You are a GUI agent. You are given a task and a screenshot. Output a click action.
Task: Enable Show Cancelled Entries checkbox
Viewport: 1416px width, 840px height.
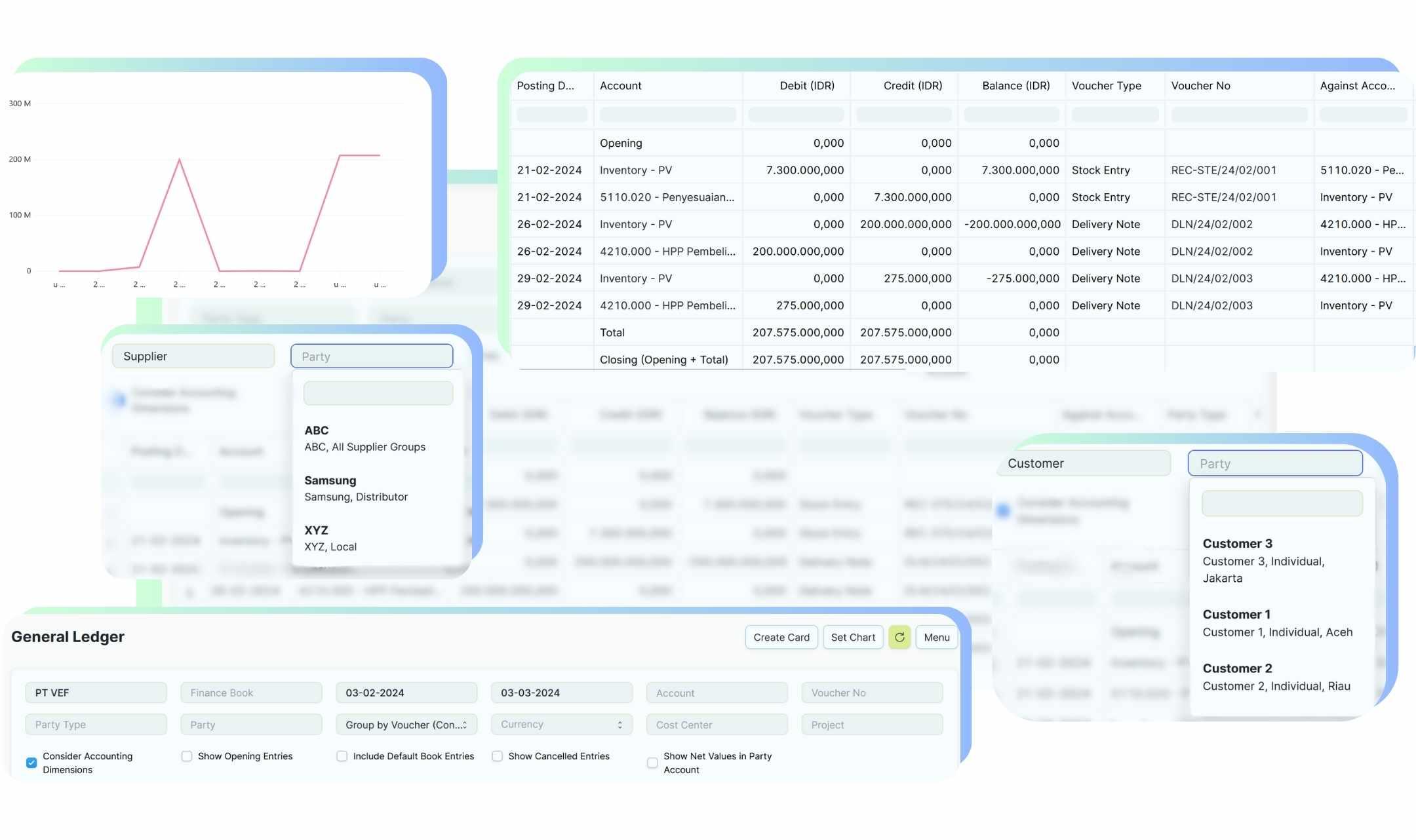pyautogui.click(x=498, y=756)
